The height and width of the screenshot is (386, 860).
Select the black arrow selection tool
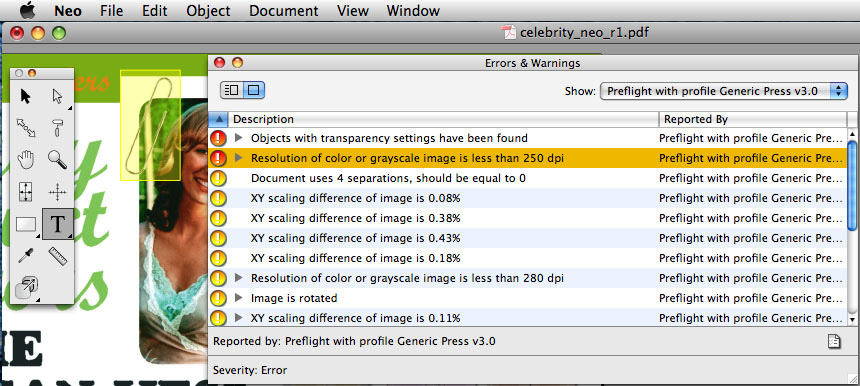[x=25, y=97]
